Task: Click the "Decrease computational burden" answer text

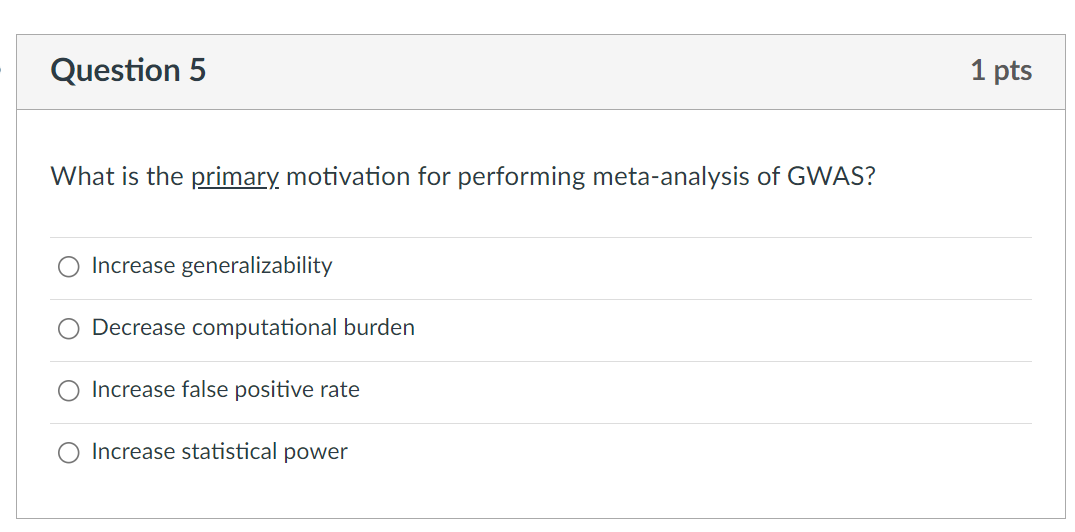Action: 253,328
